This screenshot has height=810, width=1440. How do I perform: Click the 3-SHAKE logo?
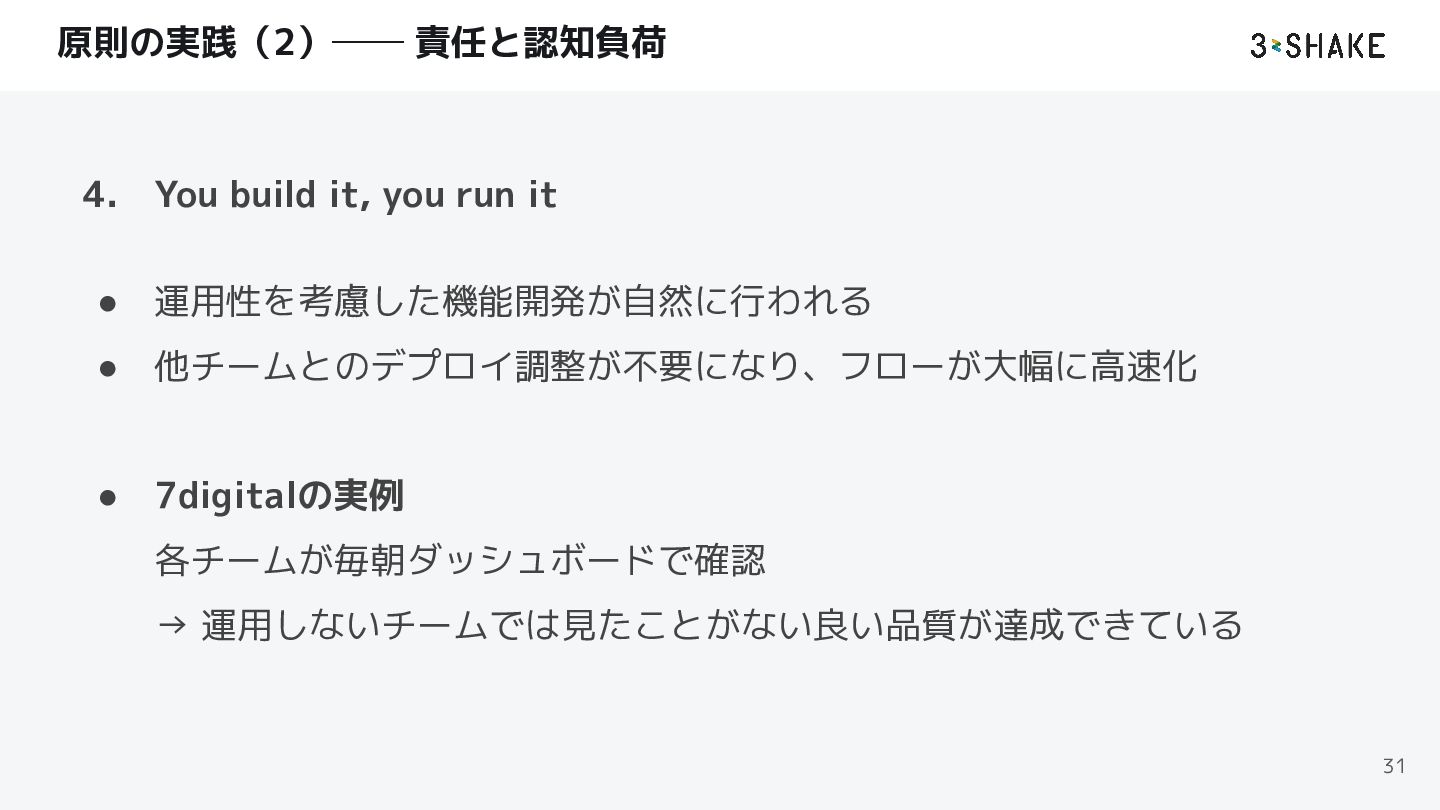pyautogui.click(x=1317, y=45)
